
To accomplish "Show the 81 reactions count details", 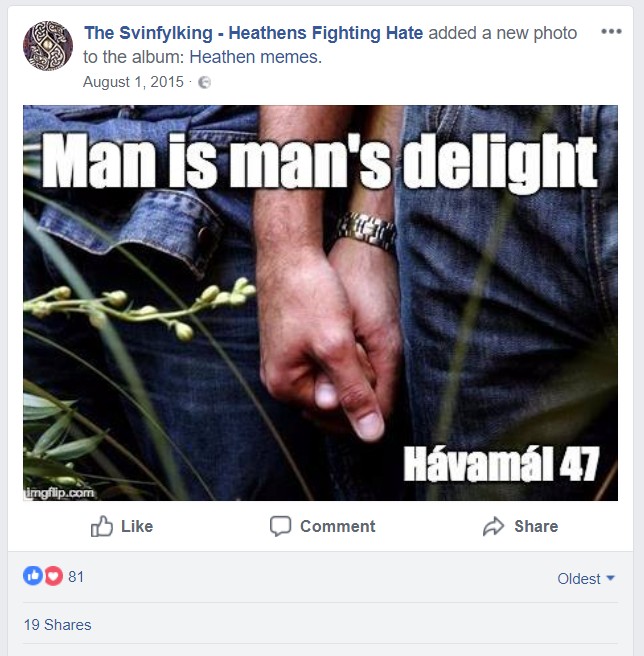I will coord(76,577).
